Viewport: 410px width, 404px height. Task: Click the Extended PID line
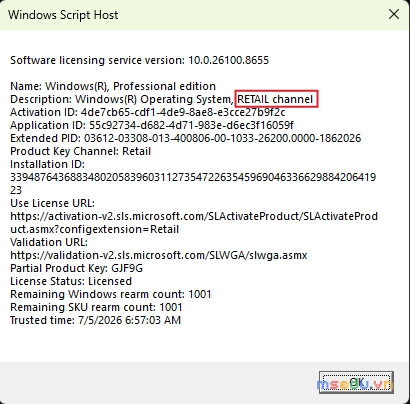(x=186, y=138)
